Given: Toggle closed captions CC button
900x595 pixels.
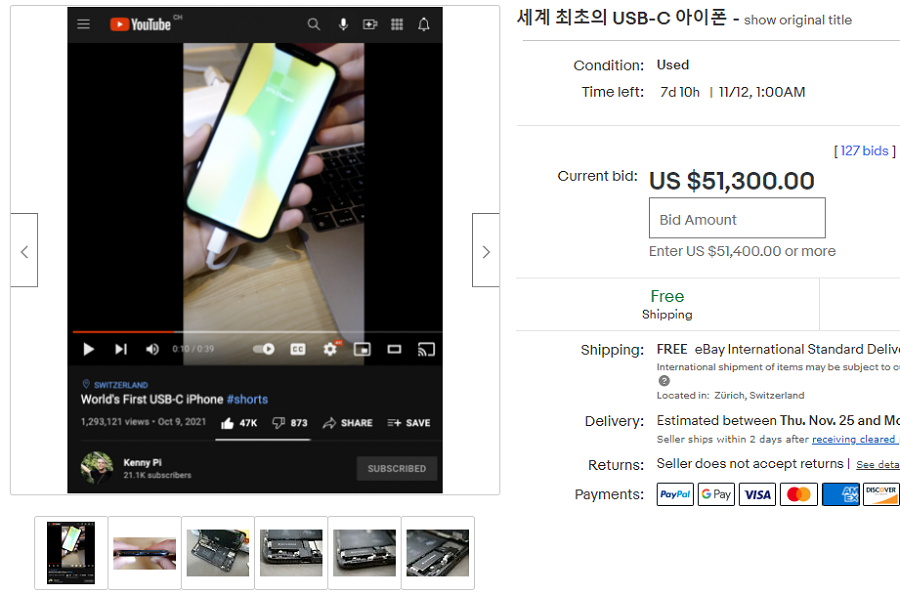Looking at the screenshot, I should click(x=297, y=349).
